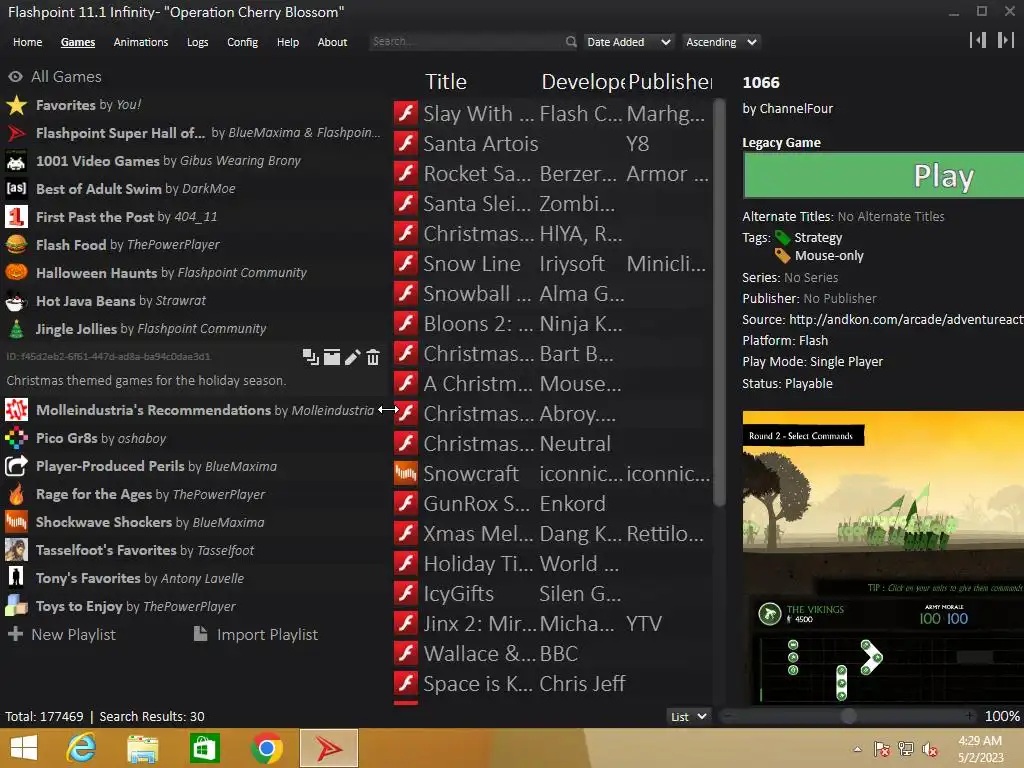Click the Molleindustria's Recommendations icon
1024x768 pixels.
point(16,410)
